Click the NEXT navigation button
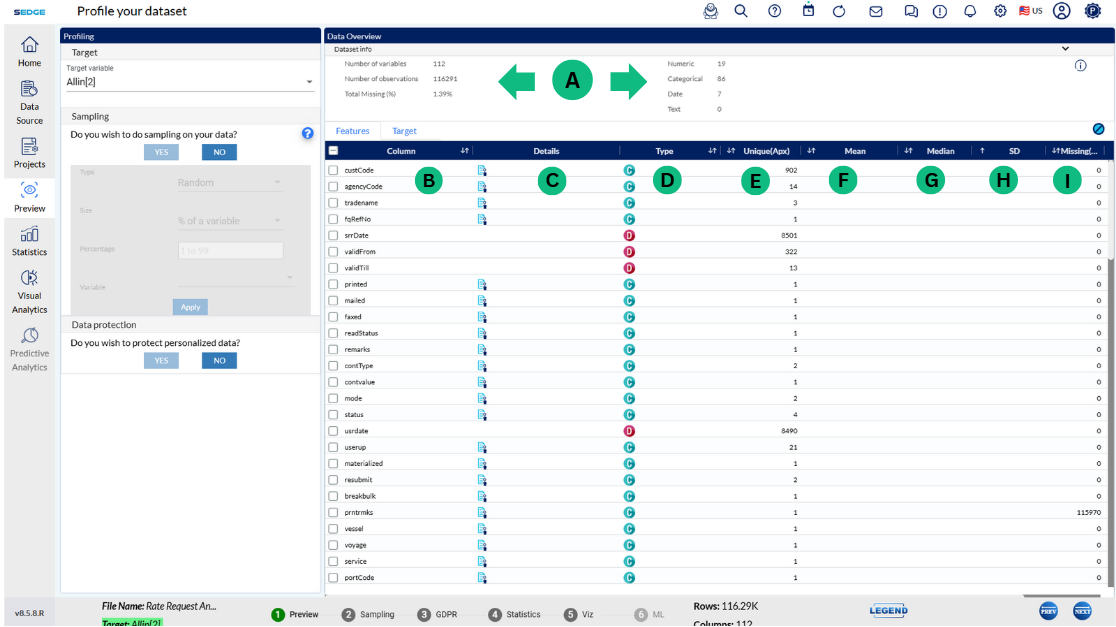 (x=1082, y=610)
